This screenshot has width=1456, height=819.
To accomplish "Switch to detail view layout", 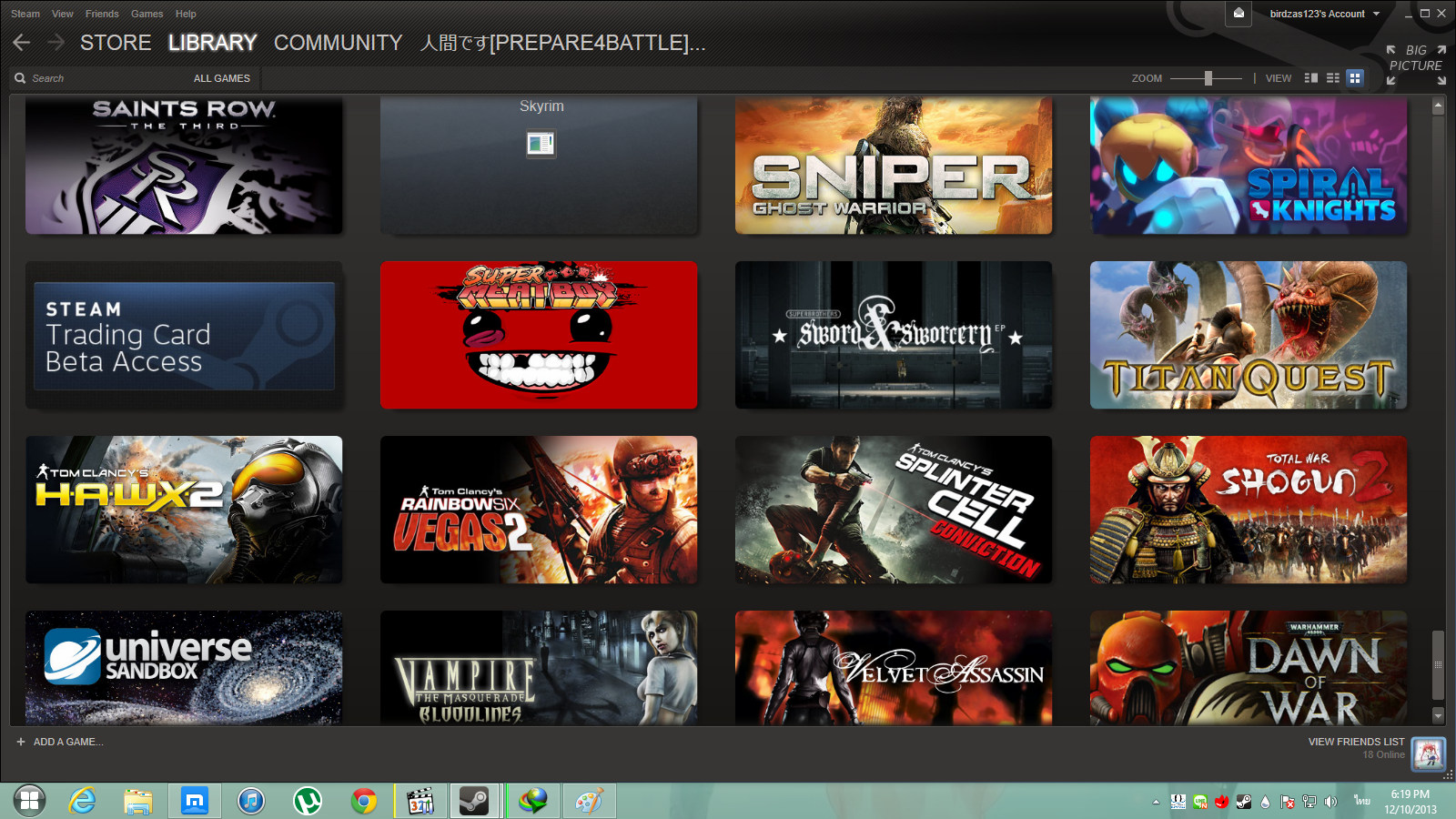I will [x=1311, y=78].
